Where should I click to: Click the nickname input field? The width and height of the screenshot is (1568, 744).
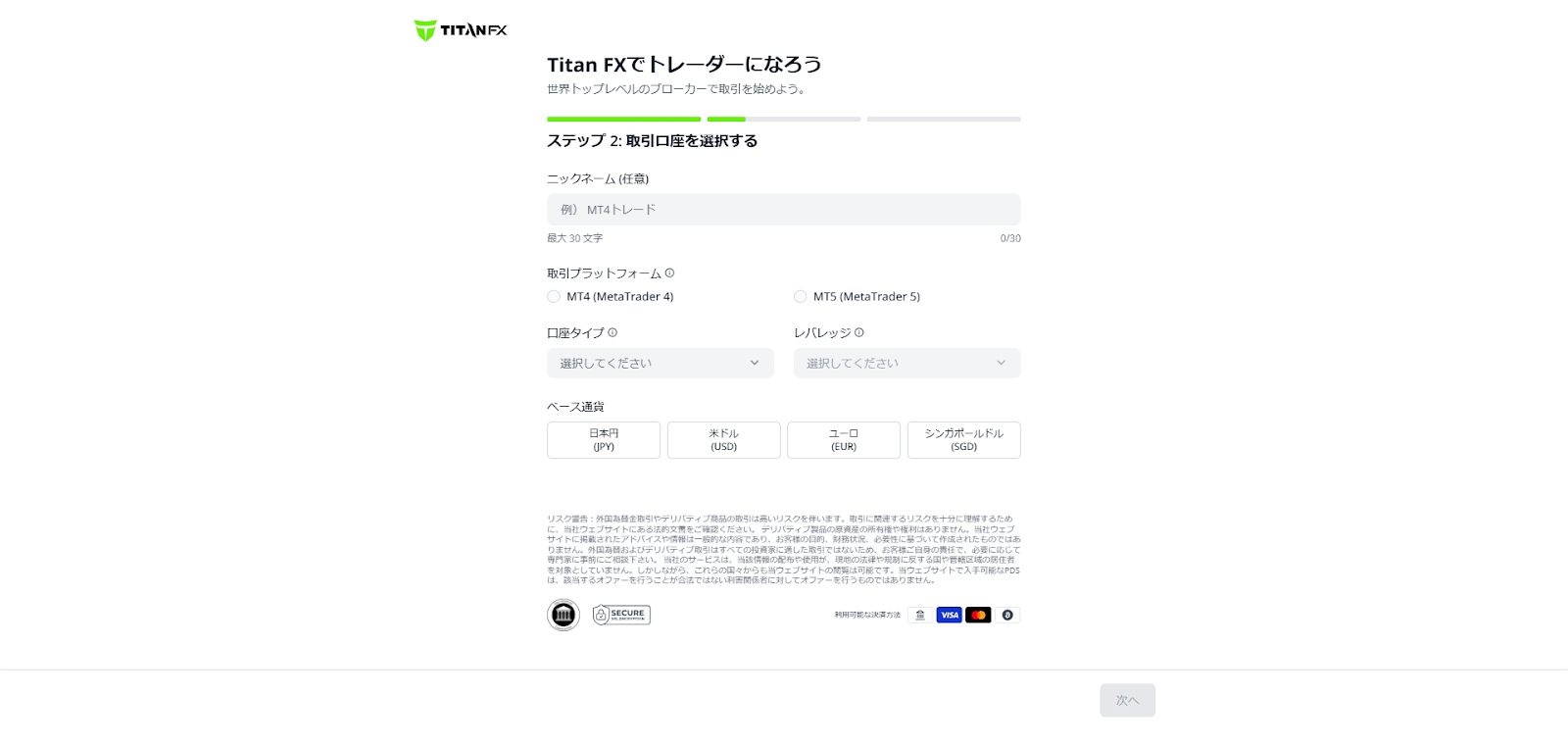[x=784, y=210]
